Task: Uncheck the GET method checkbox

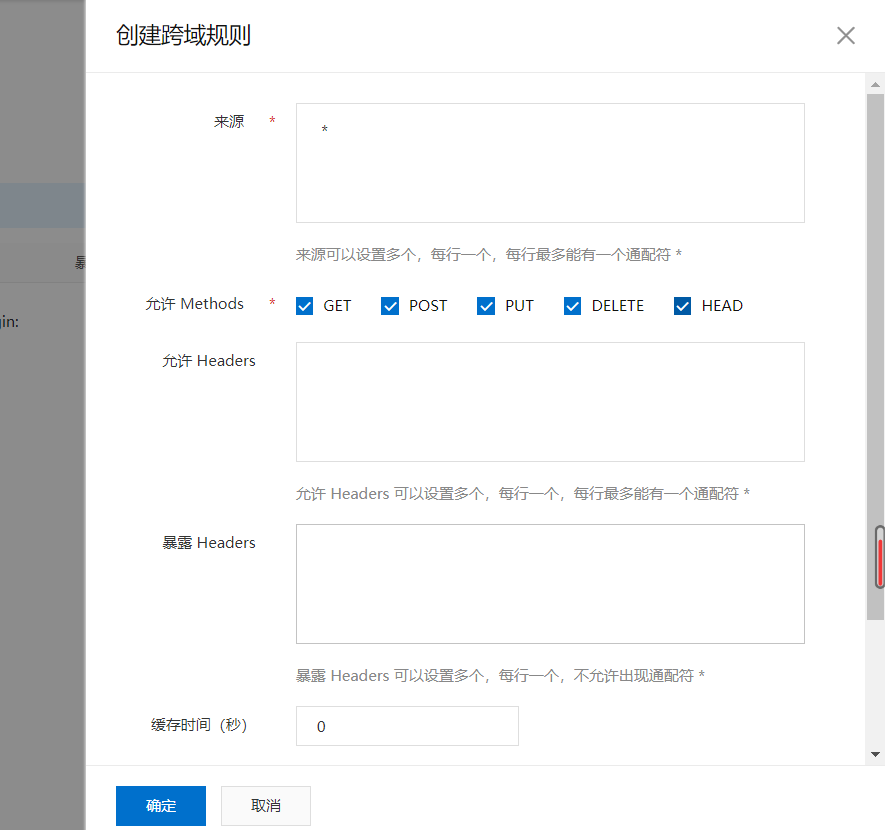Action: (x=305, y=306)
